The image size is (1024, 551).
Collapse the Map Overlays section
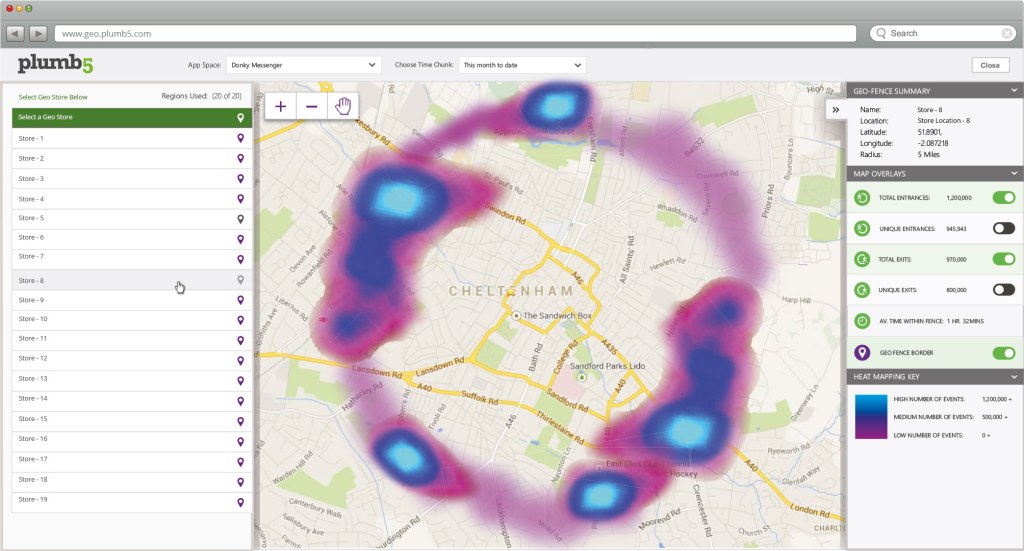[x=1014, y=174]
